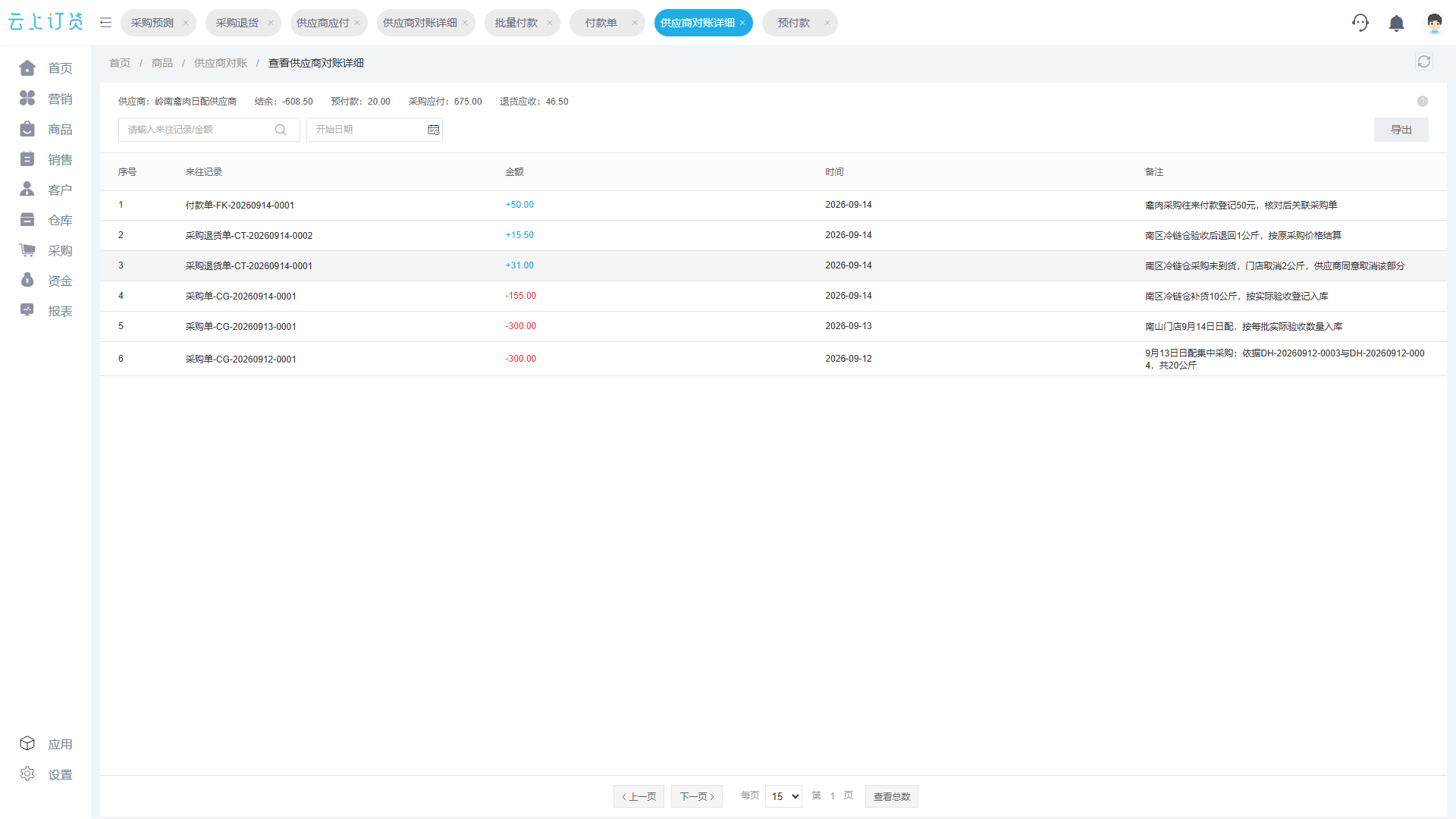Go to 首页 in sidebar
1456x819 pixels.
pos(45,68)
